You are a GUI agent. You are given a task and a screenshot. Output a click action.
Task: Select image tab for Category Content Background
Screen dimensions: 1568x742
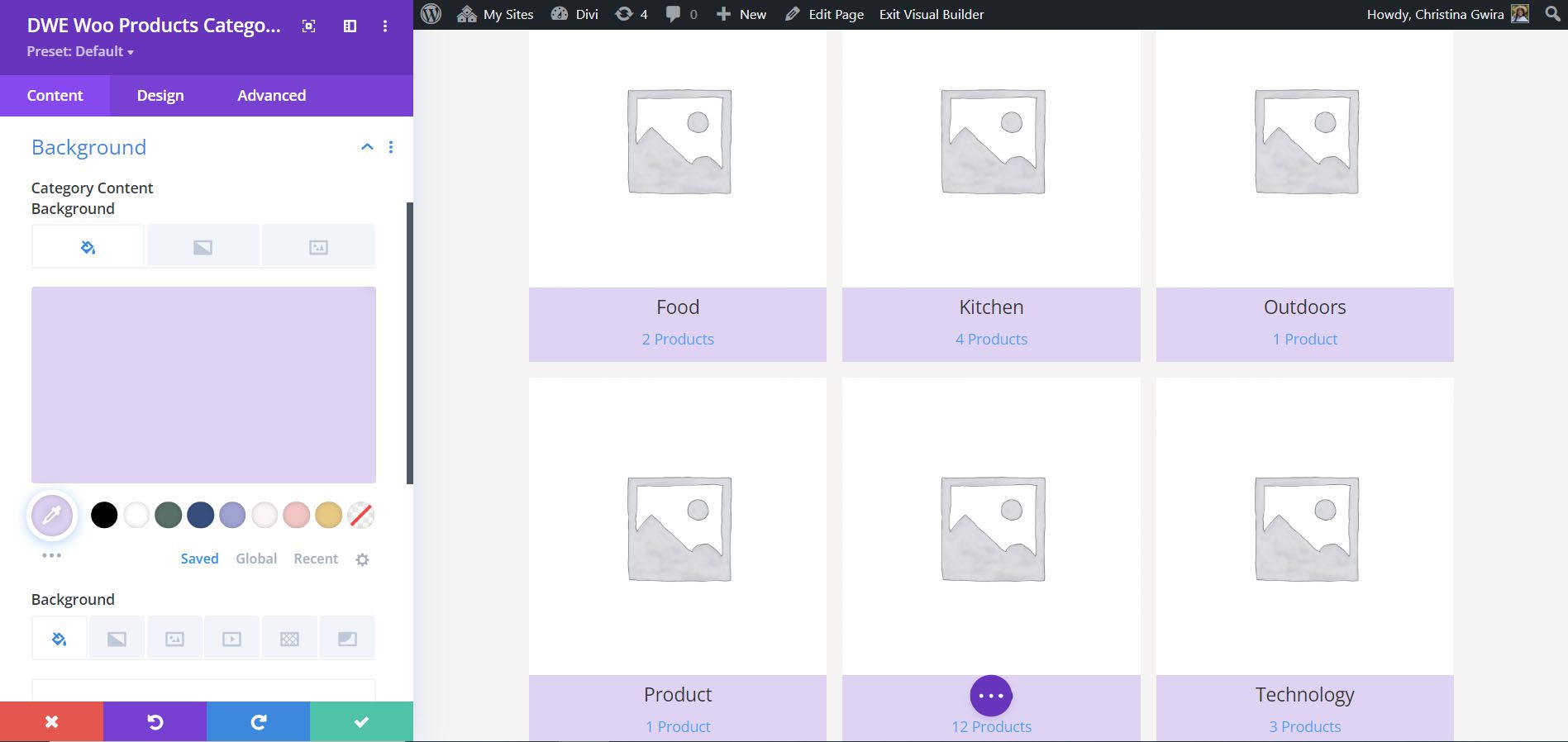[318, 247]
